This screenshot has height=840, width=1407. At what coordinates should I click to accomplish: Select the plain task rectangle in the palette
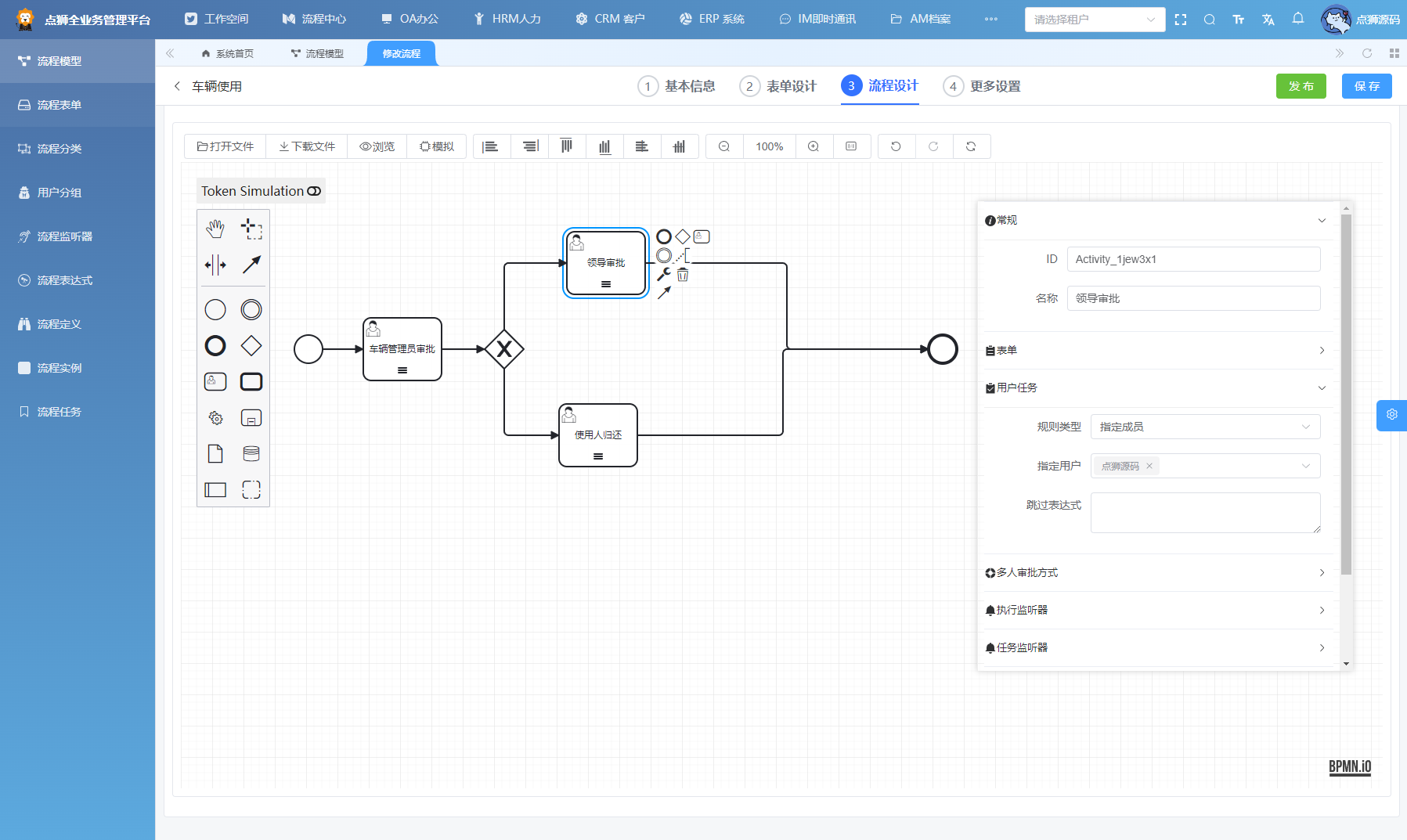coord(251,382)
